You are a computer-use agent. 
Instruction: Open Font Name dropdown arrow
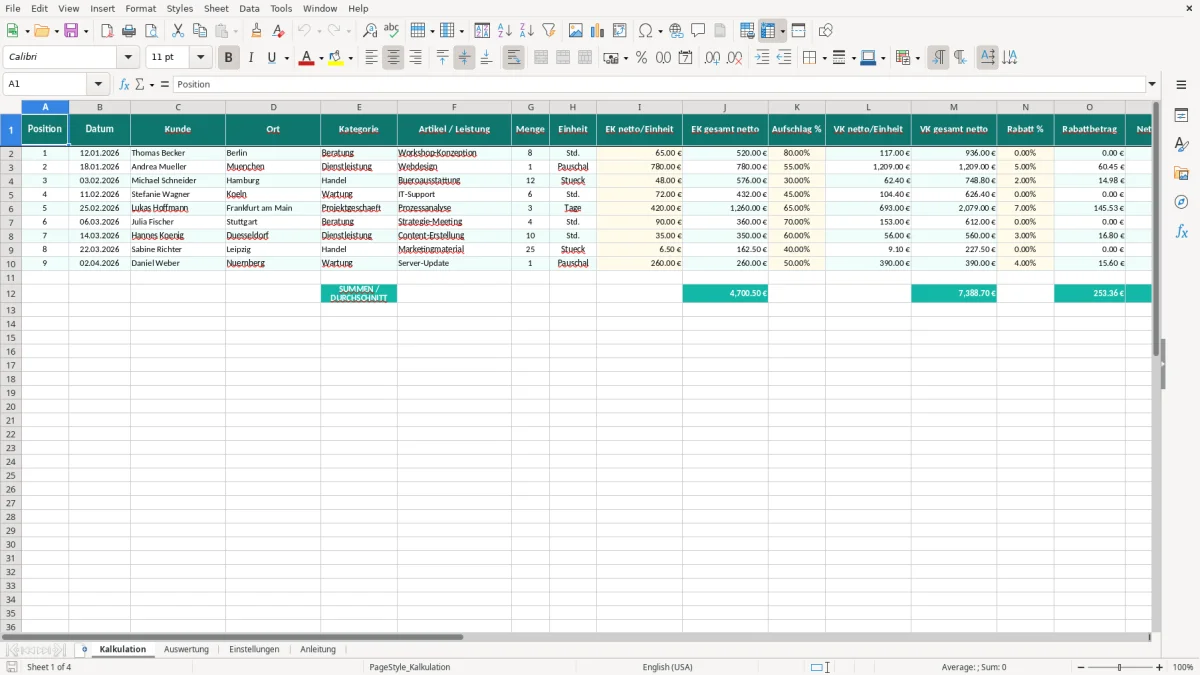coord(128,58)
